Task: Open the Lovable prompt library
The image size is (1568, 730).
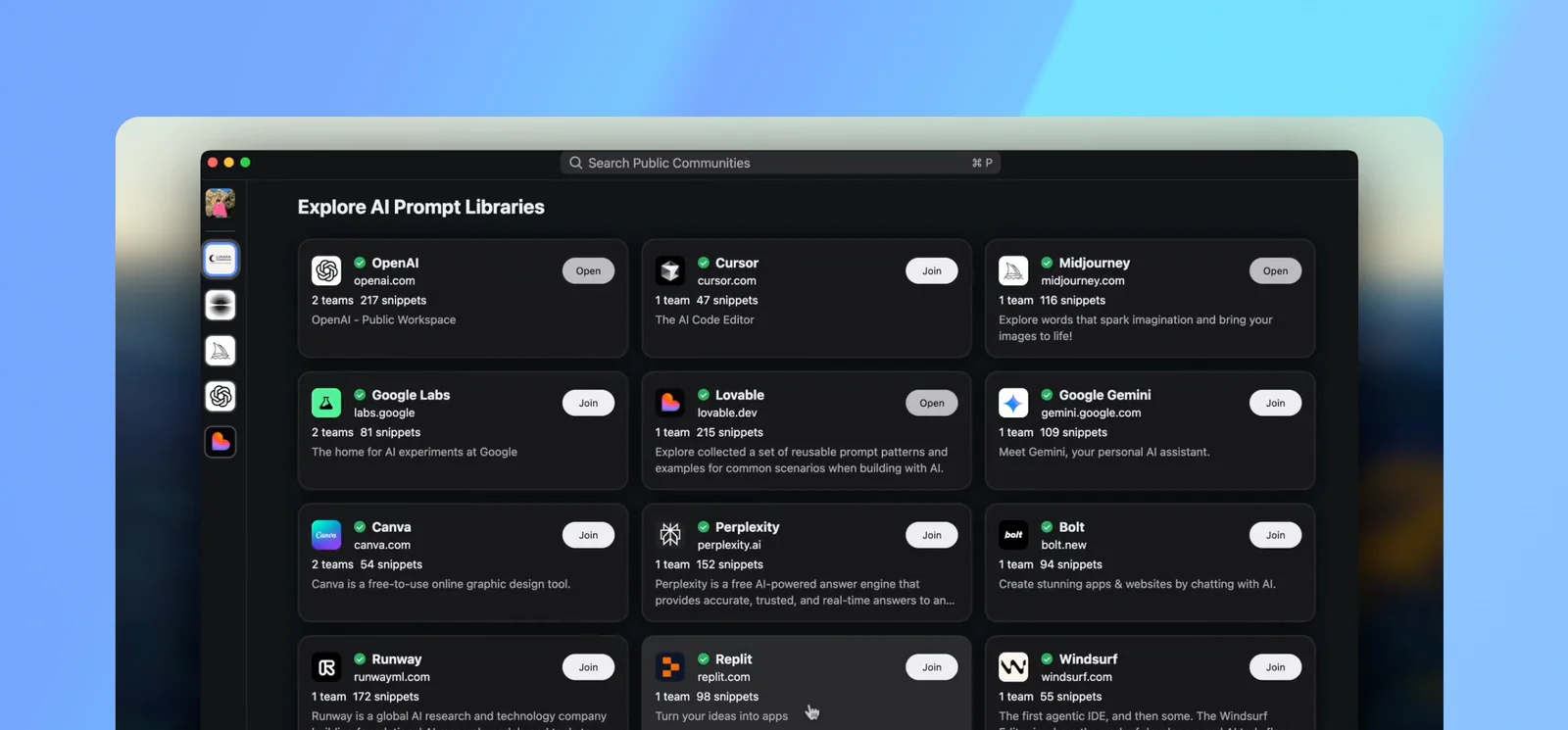Action: pos(931,403)
